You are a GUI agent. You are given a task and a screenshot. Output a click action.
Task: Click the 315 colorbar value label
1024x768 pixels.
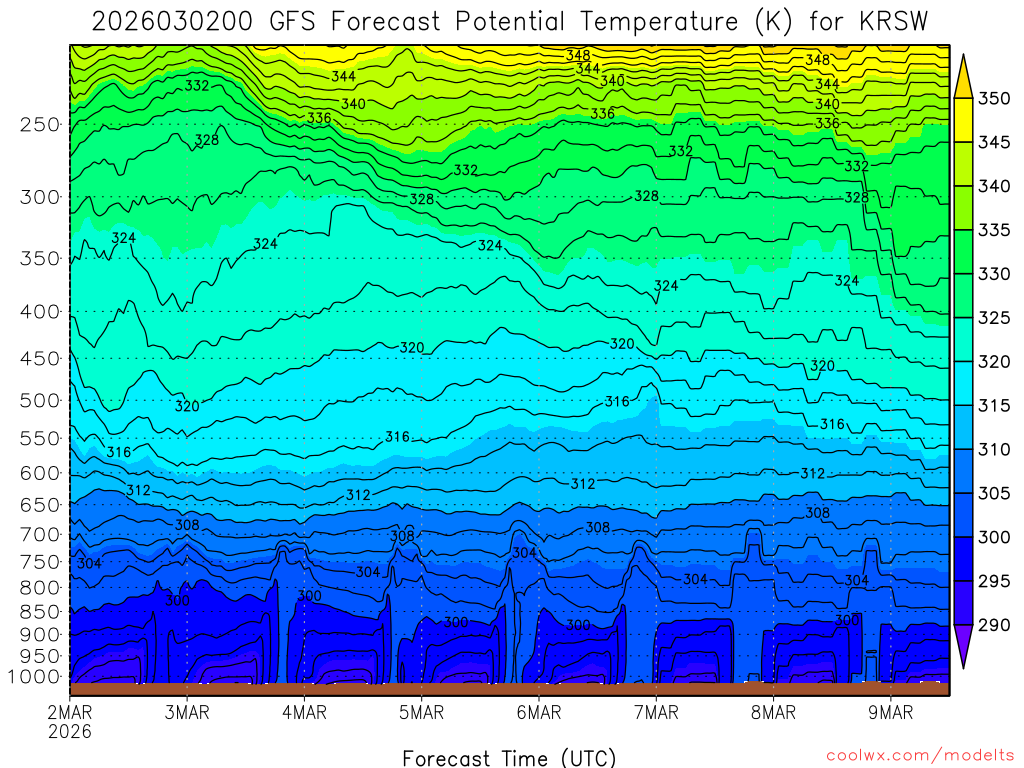pyautogui.click(x=993, y=406)
